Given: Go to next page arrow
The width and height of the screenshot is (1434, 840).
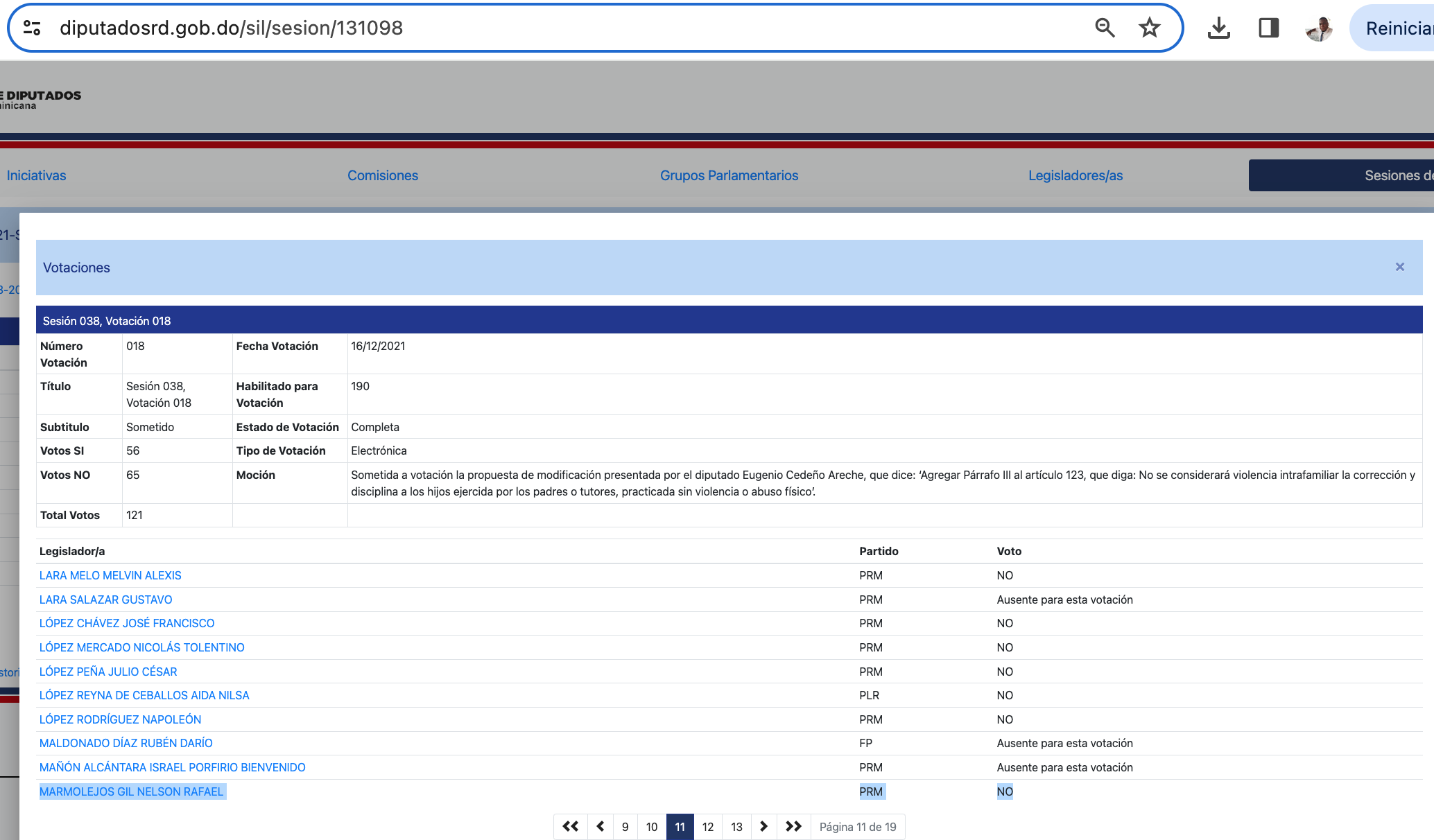Looking at the screenshot, I should [x=763, y=826].
